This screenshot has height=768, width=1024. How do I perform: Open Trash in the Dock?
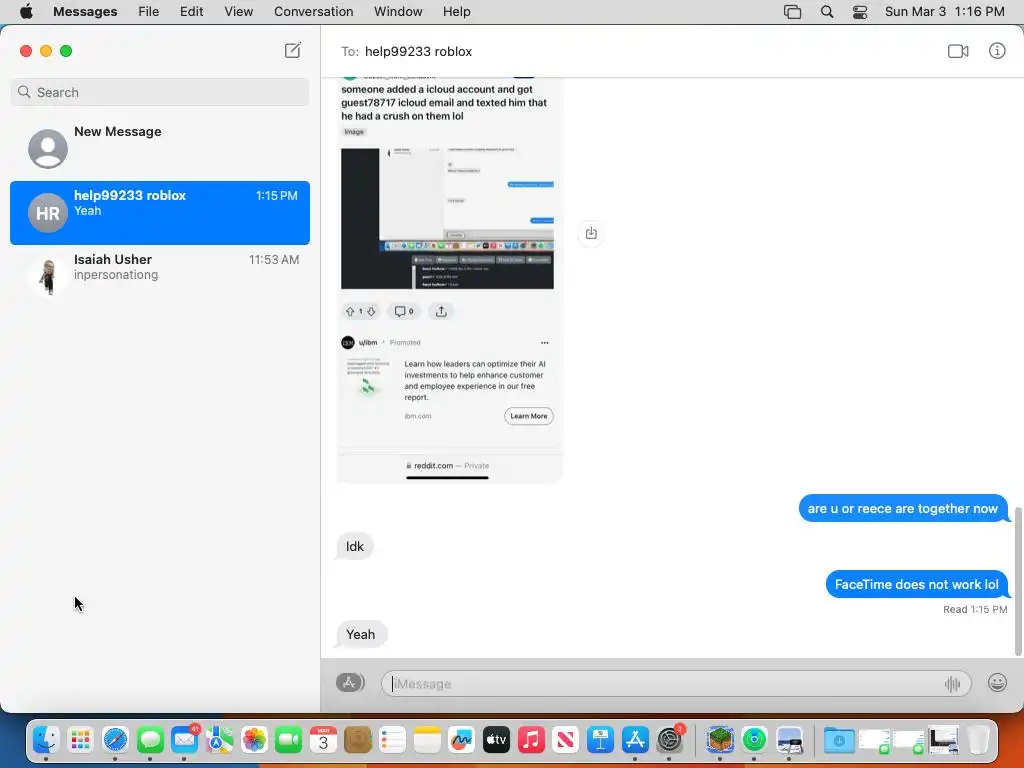(x=978, y=741)
